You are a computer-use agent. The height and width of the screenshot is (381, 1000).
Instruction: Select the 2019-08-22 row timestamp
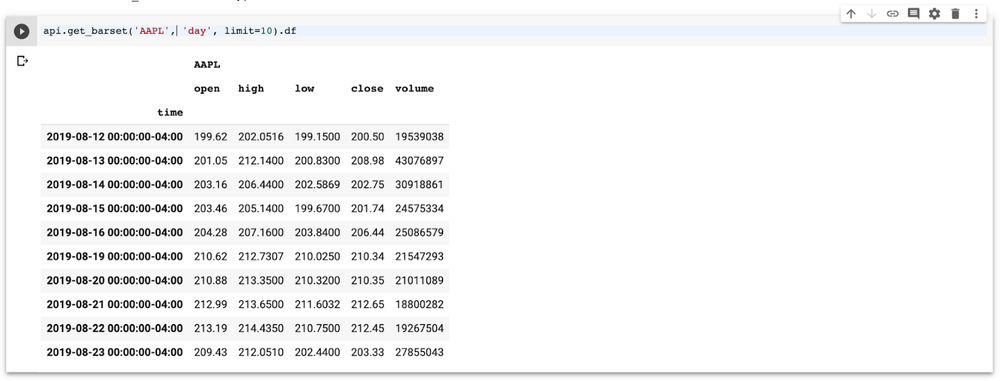tap(115, 328)
